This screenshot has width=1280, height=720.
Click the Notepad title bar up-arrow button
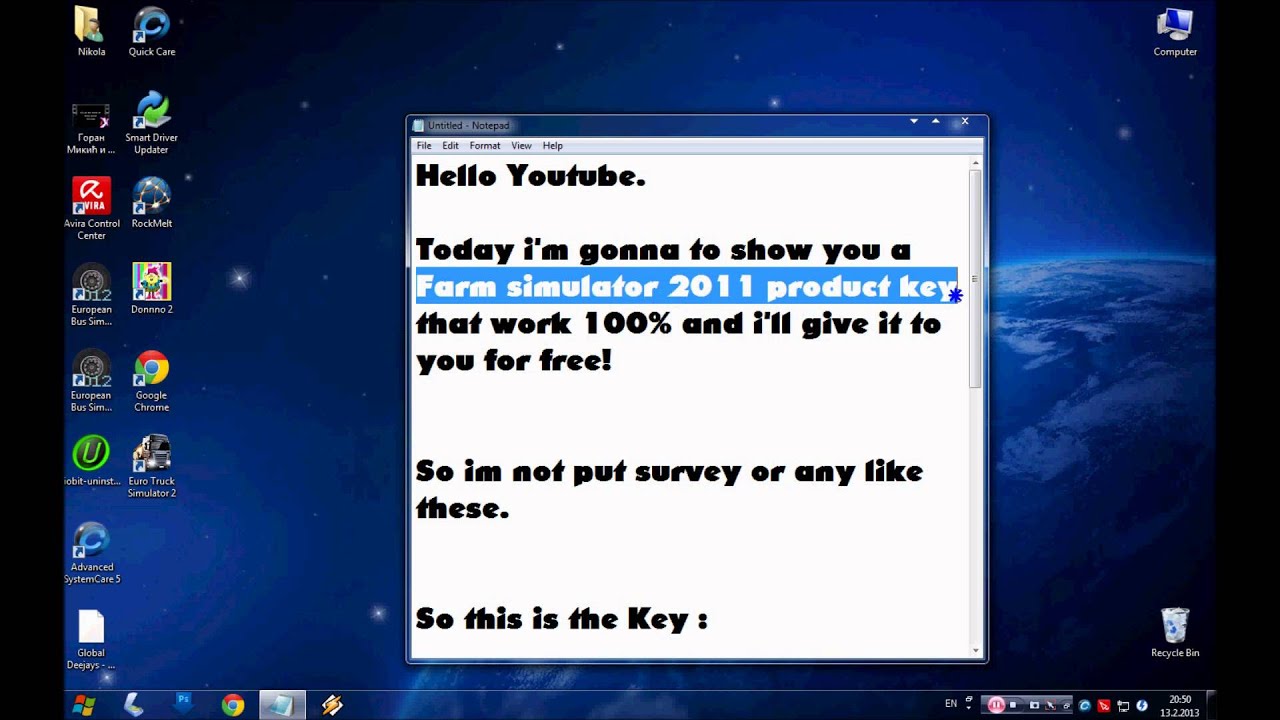coord(936,121)
